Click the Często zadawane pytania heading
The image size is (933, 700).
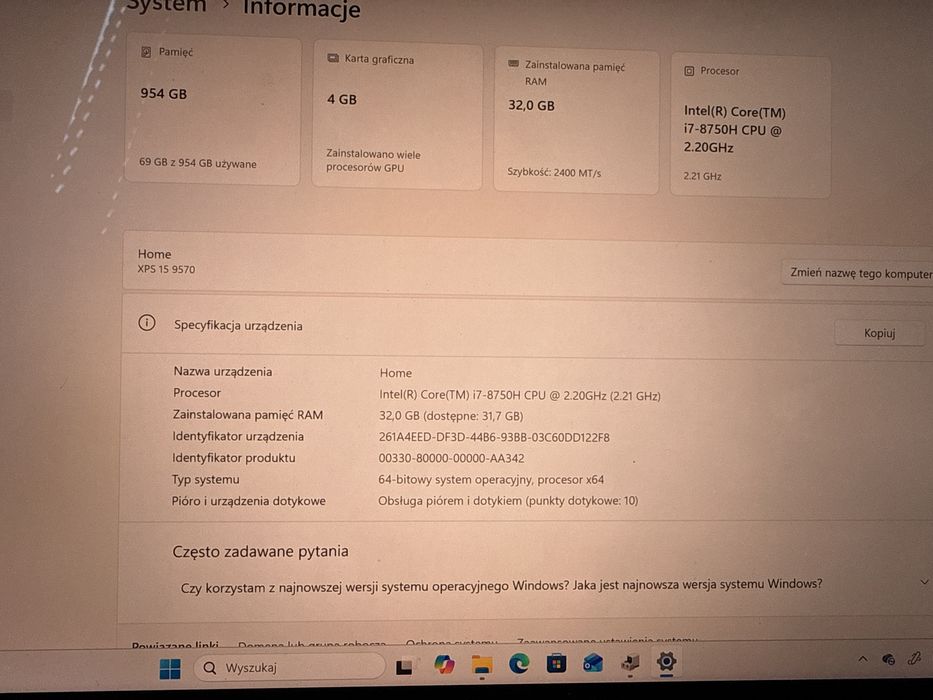point(260,551)
